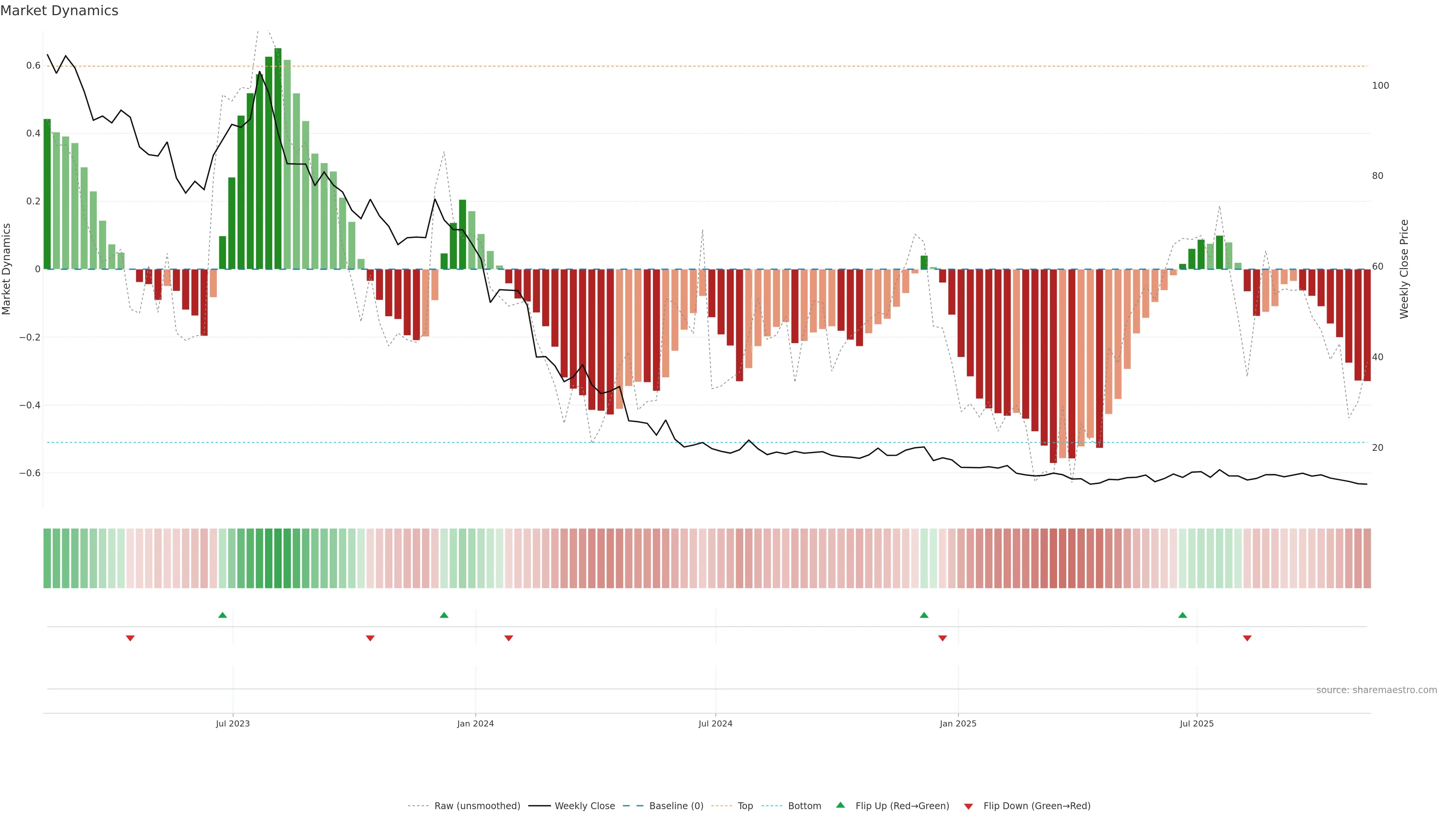Image resolution: width=1456 pixels, height=819 pixels.
Task: Click the green flip-up triangle before Jul 2025
Action: [x=1183, y=615]
